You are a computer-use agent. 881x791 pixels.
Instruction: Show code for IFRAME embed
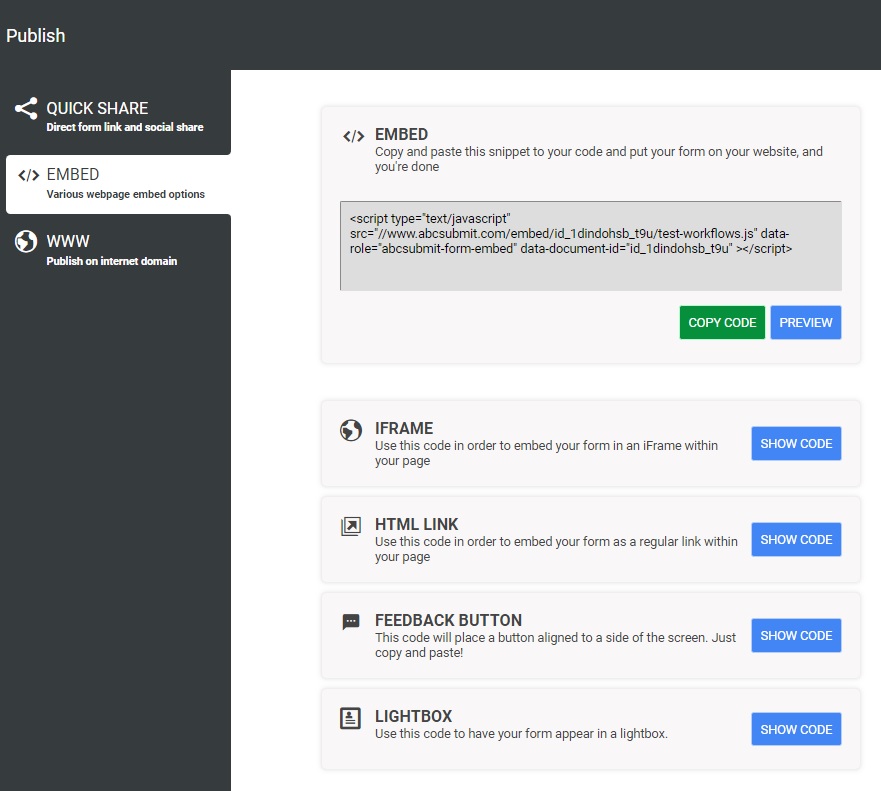pyautogui.click(x=796, y=444)
